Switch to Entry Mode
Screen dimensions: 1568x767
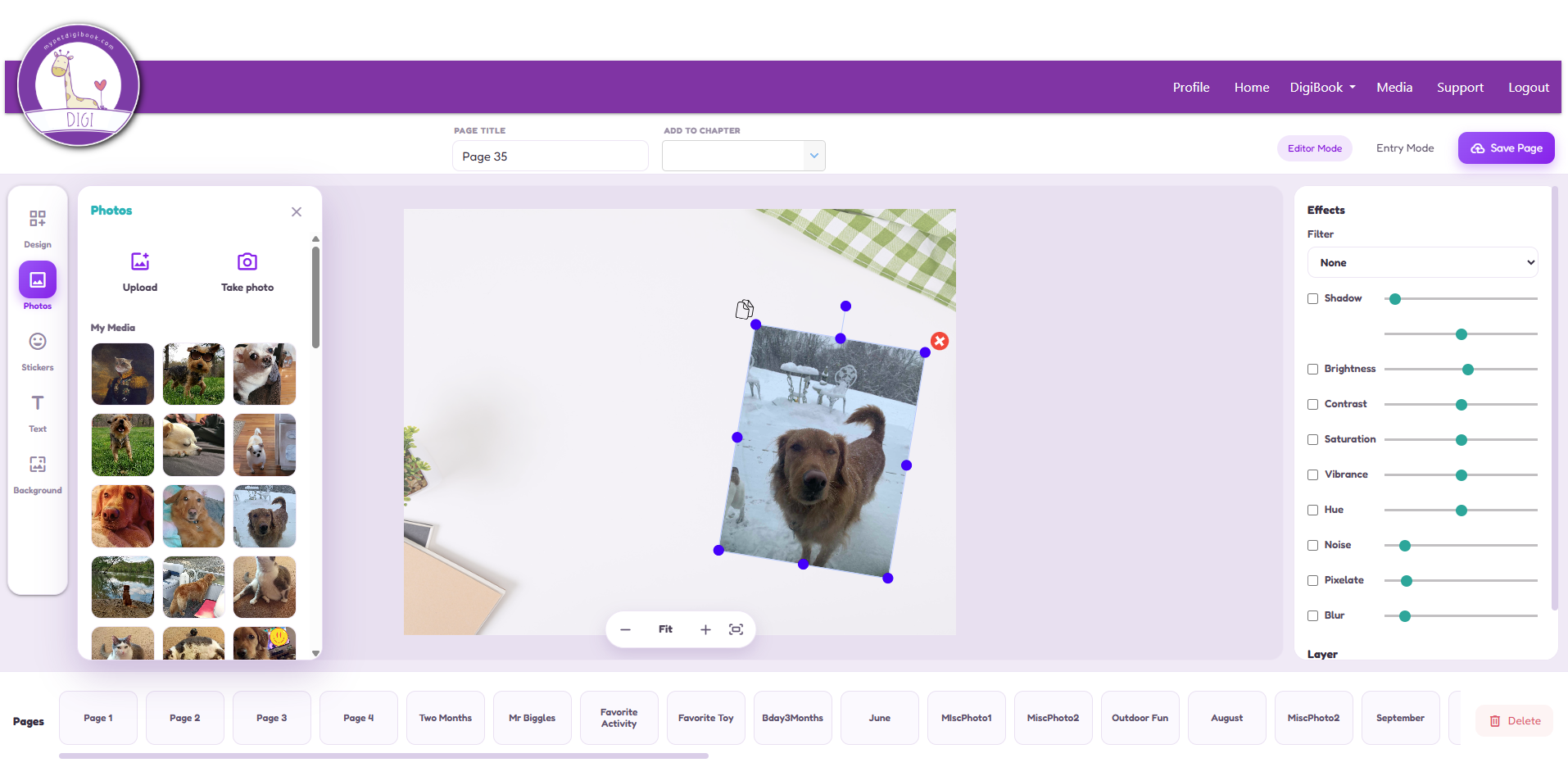pos(1405,148)
